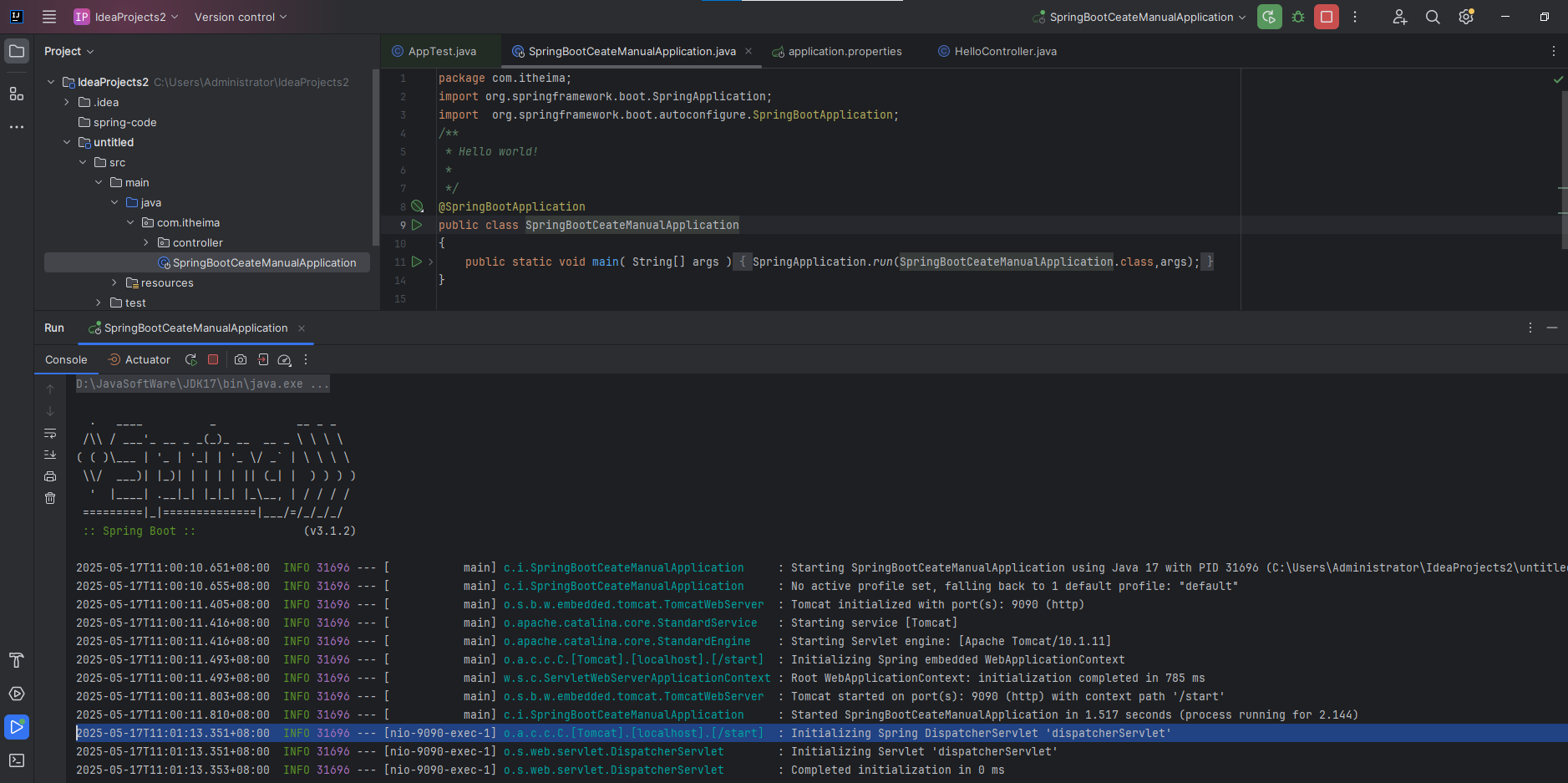Open the Structure tool window icon
The height and width of the screenshot is (783, 1568).
[x=17, y=94]
